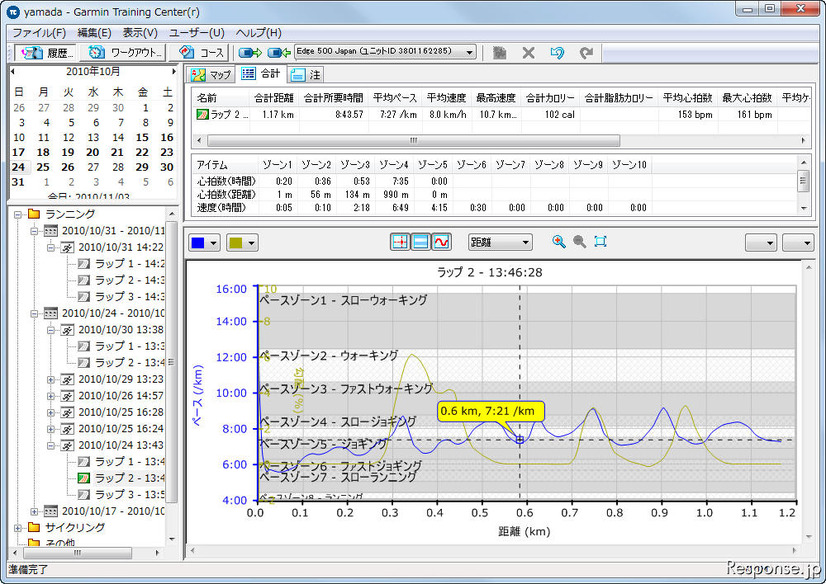Click the Garmin Training Center title bar icon
This screenshot has height=584, width=826.
[x=13, y=11]
